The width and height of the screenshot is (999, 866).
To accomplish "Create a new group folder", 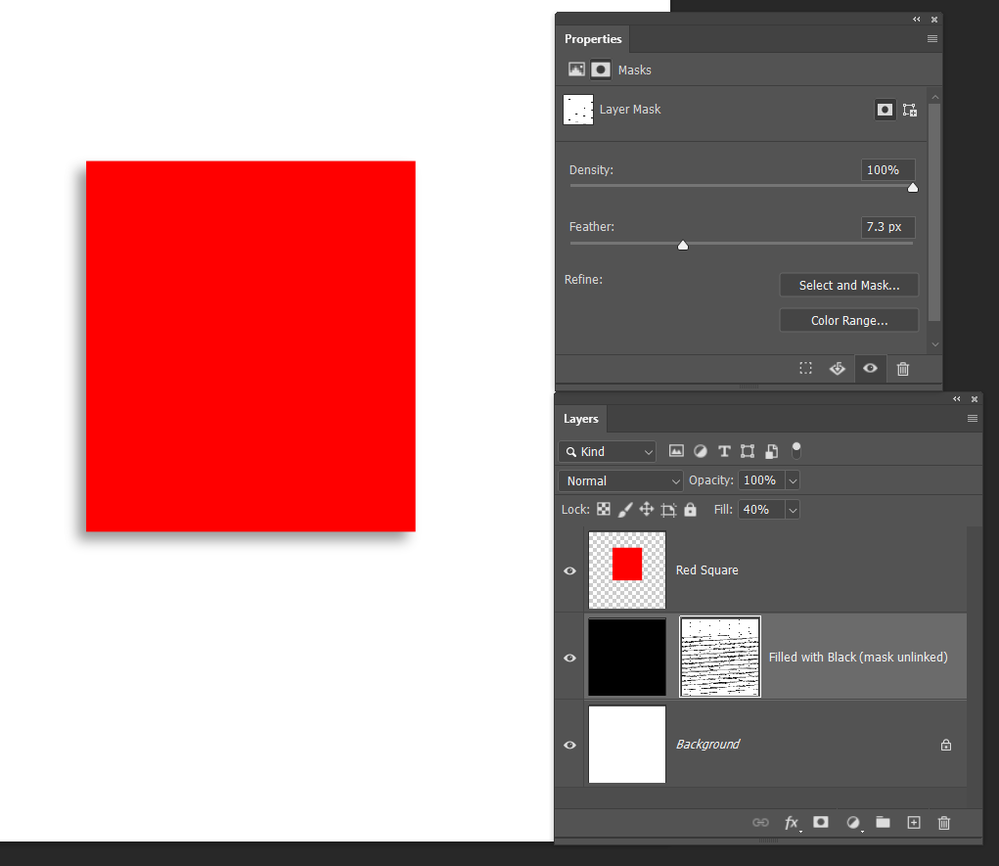I will 882,822.
